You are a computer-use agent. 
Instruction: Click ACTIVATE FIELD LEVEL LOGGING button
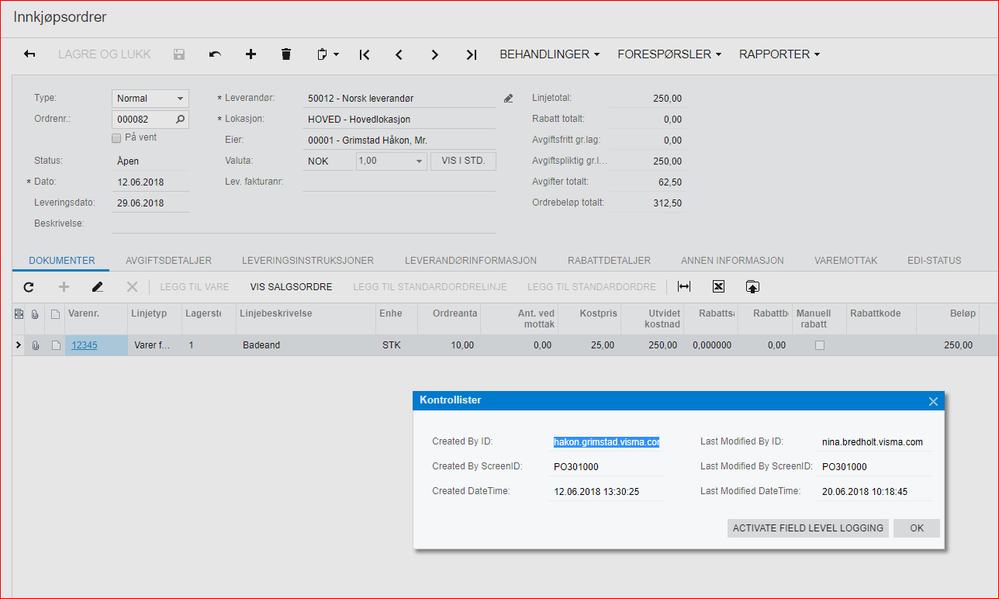[807, 528]
